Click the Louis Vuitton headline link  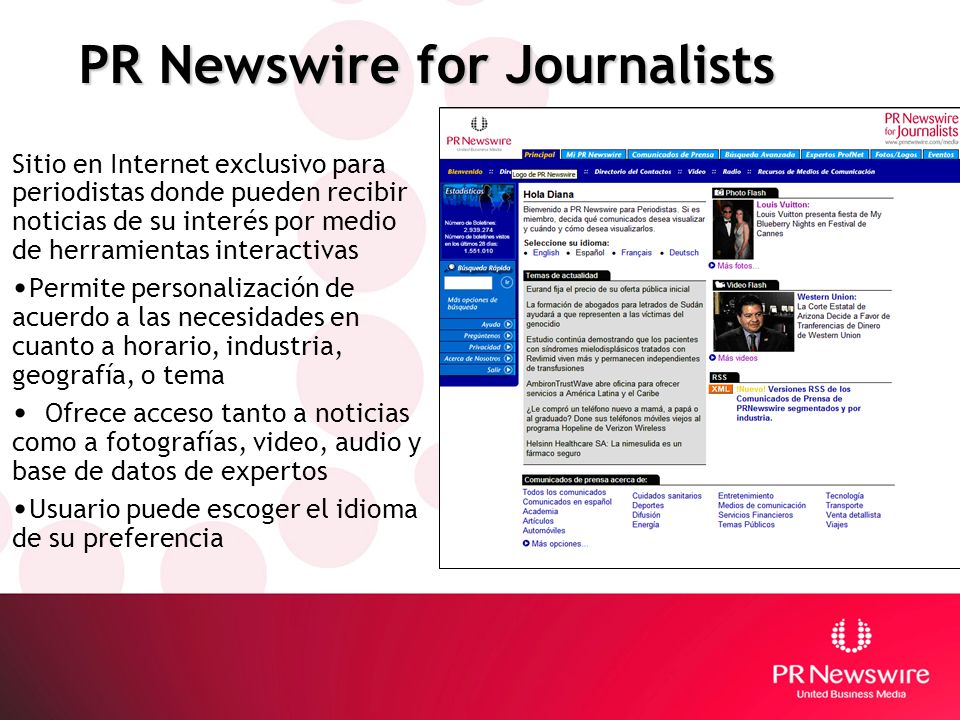coord(782,204)
